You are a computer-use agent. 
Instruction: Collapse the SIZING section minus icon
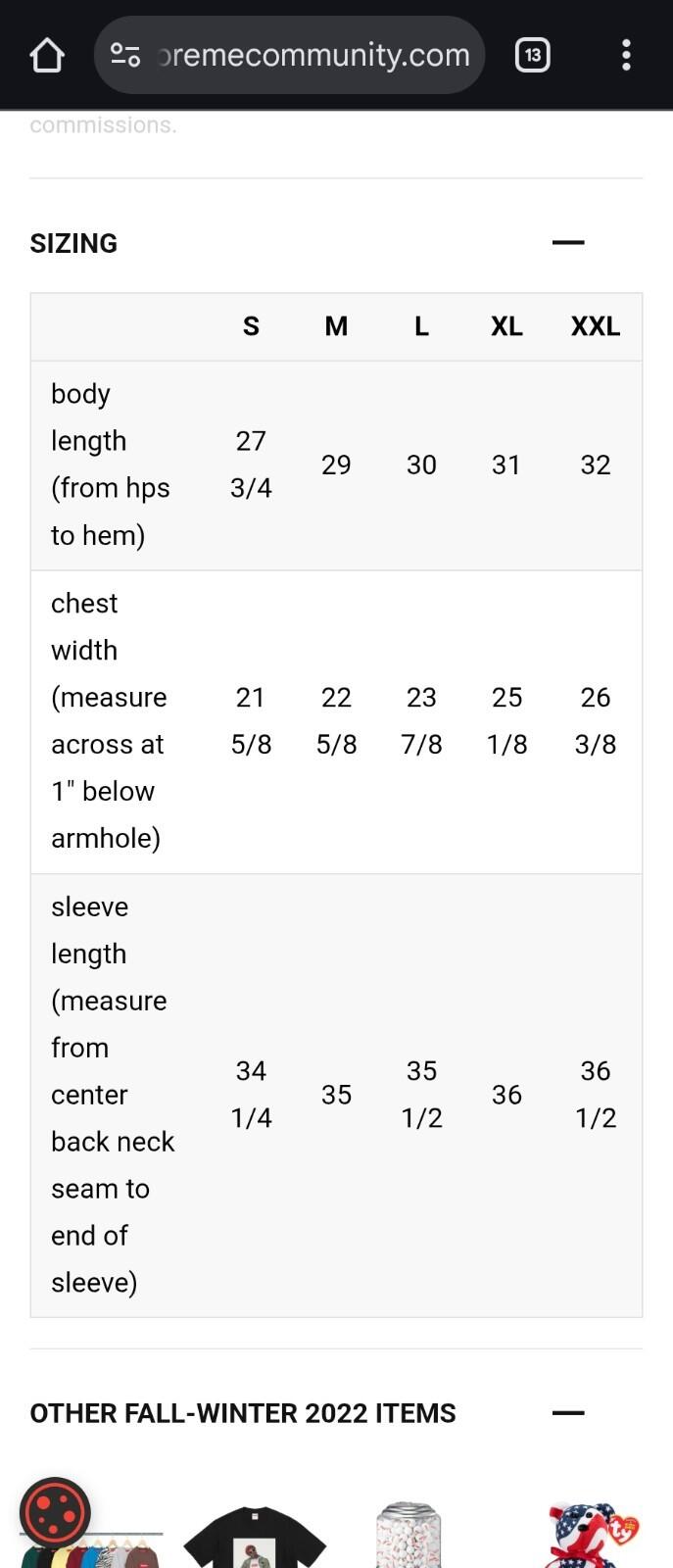click(x=568, y=242)
